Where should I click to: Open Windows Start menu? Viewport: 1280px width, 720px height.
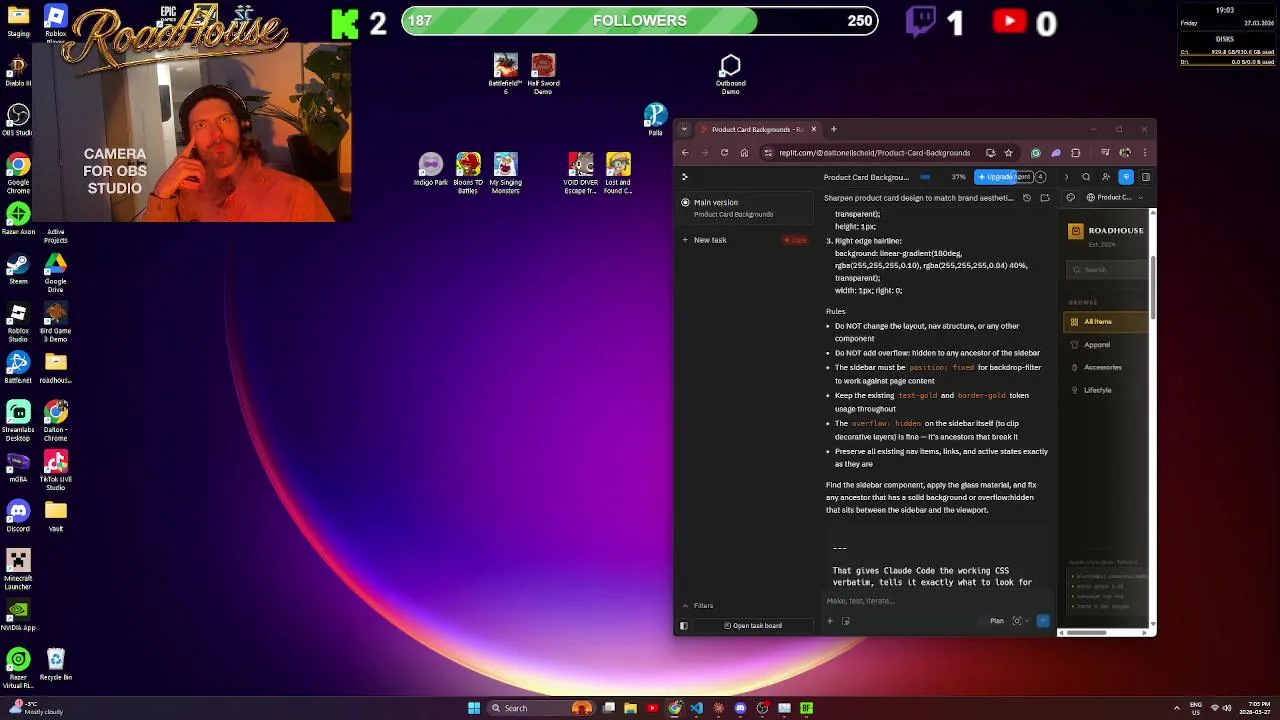pos(474,708)
